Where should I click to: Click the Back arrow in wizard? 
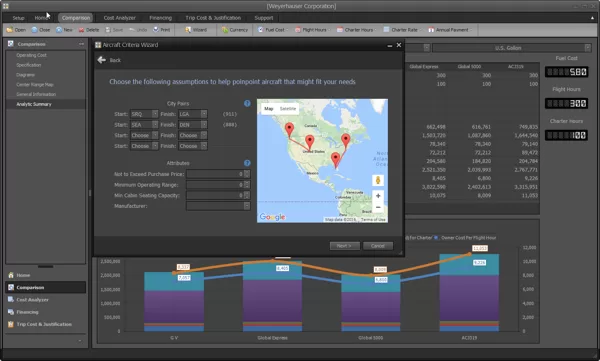tap(101, 60)
